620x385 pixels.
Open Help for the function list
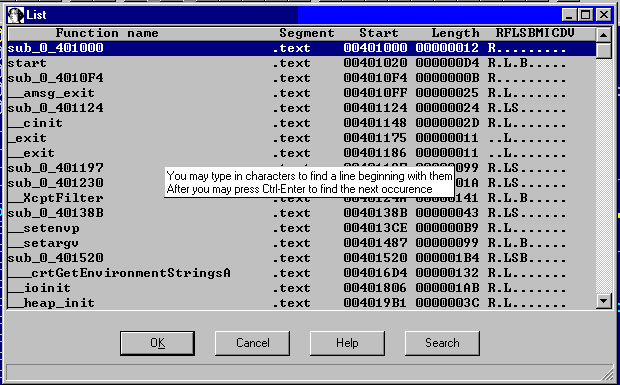[x=347, y=343]
